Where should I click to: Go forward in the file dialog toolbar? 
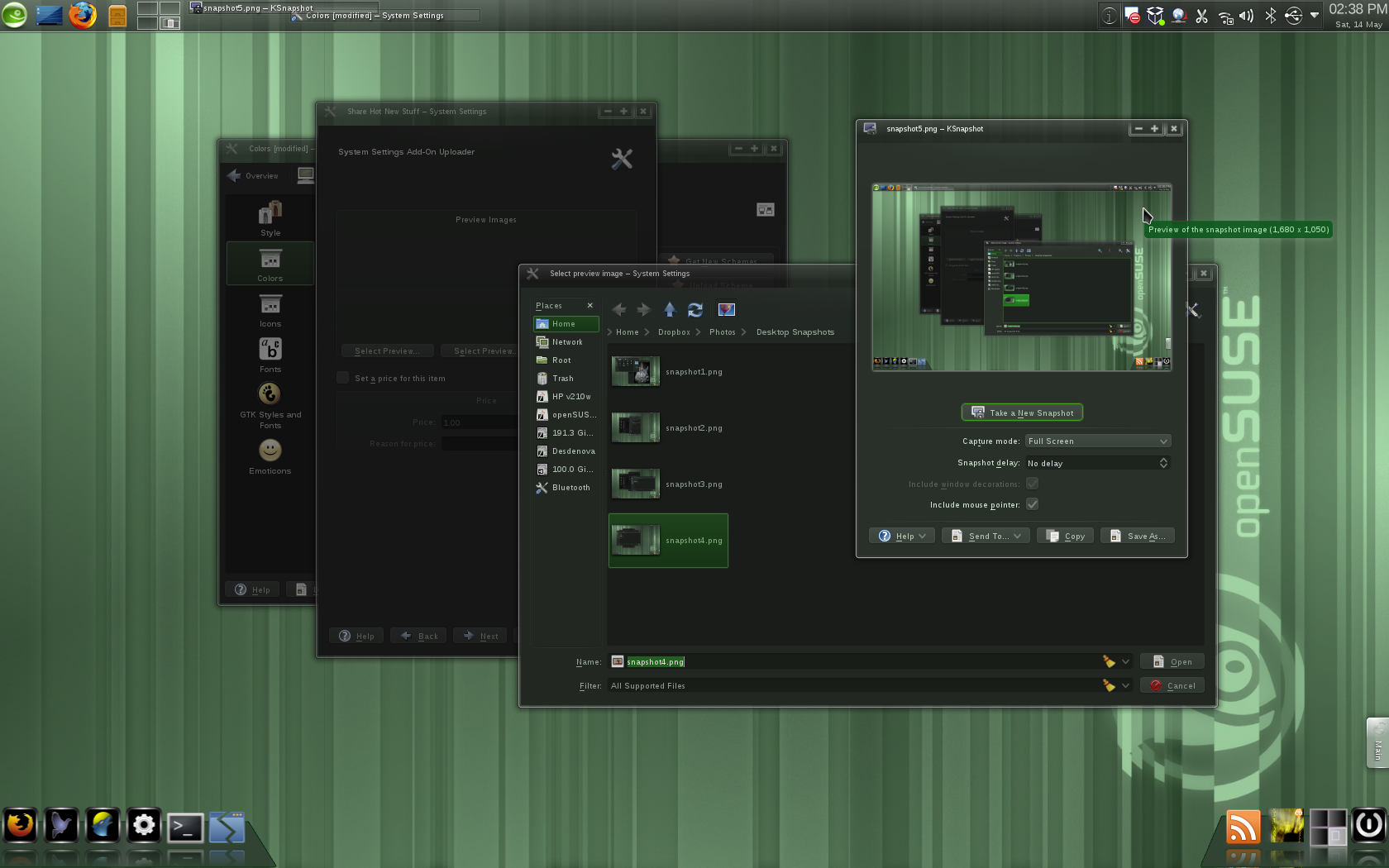tap(643, 310)
